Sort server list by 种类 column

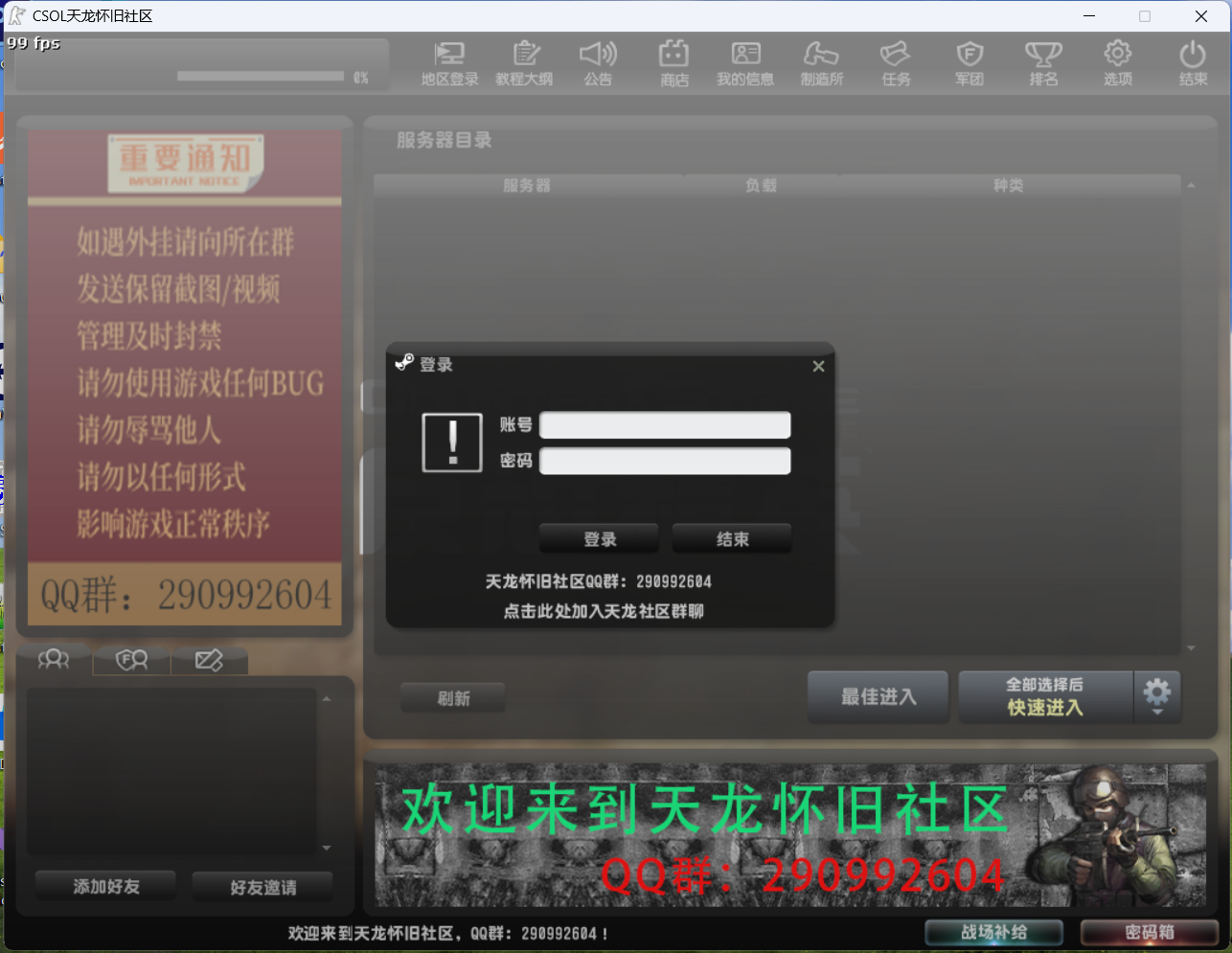pyautogui.click(x=1009, y=186)
